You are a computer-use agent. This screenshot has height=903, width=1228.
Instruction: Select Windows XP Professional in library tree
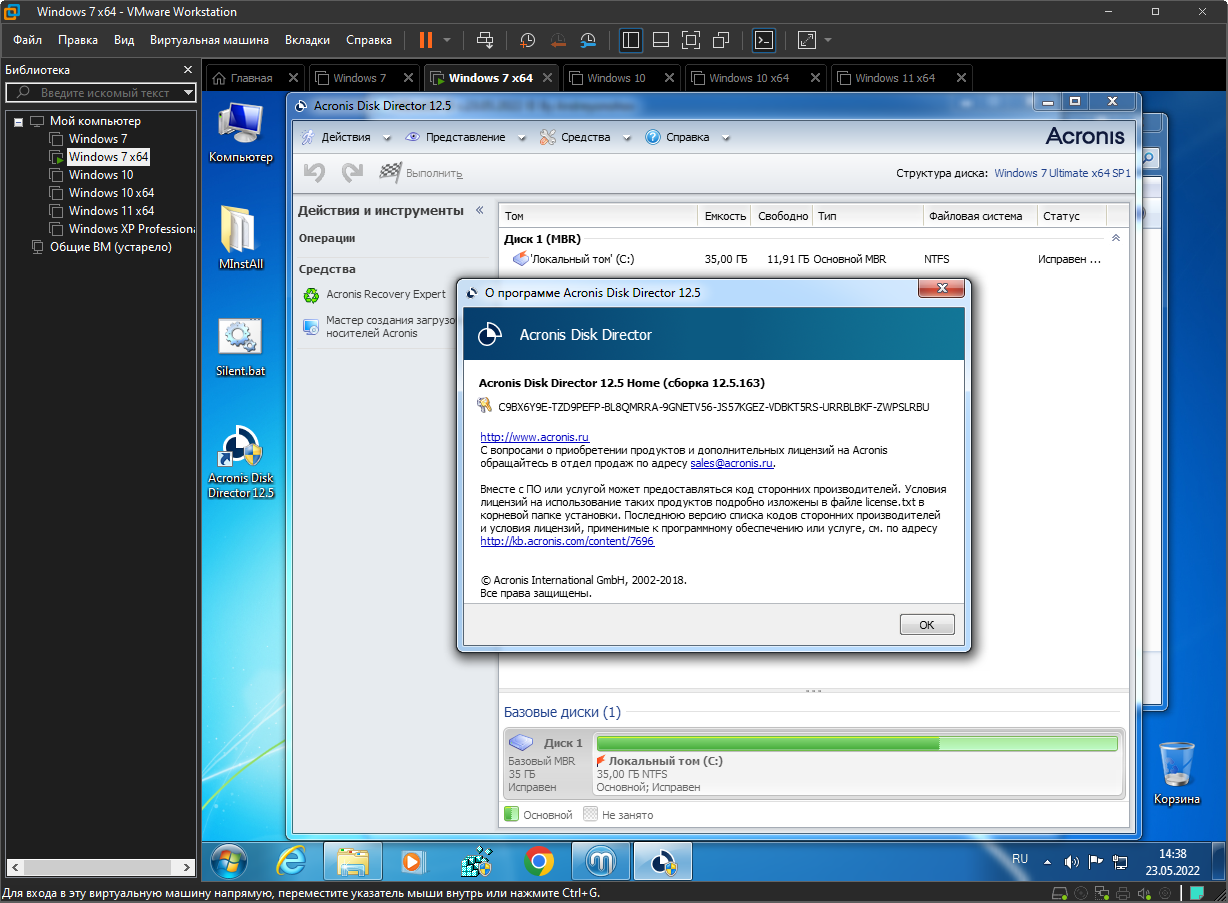pyautogui.click(x=130, y=229)
